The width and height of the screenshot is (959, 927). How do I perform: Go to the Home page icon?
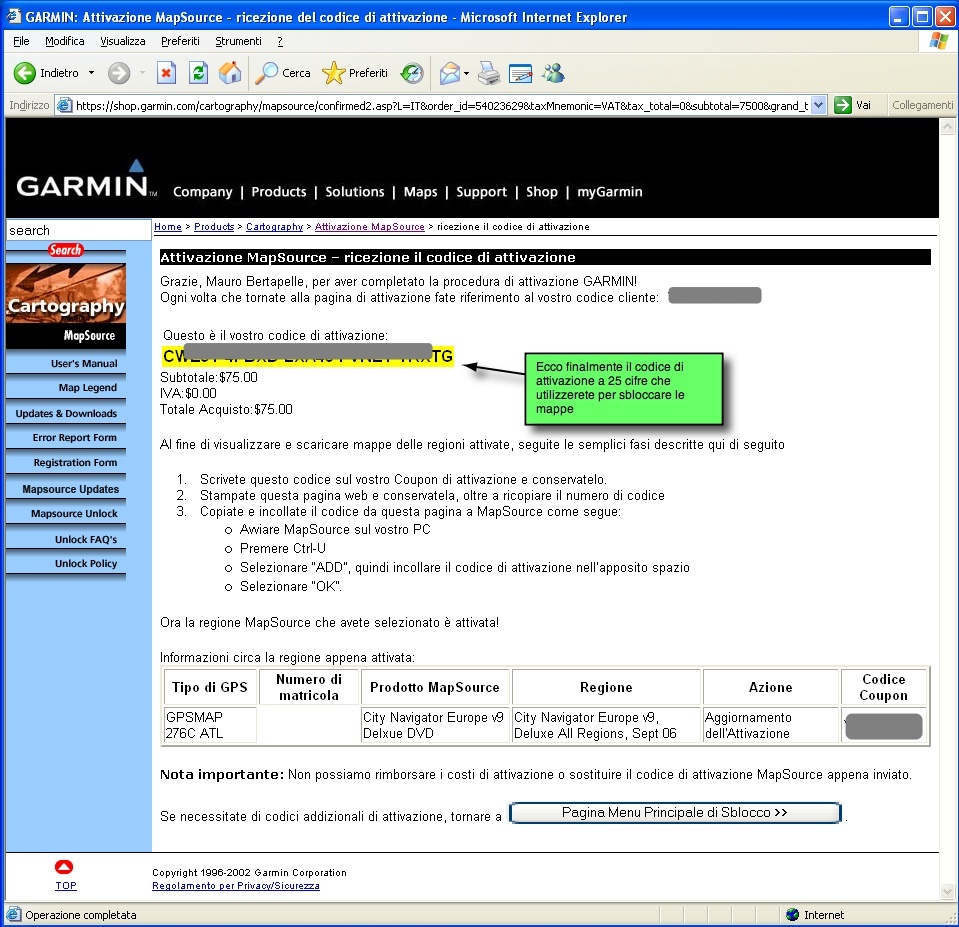click(230, 73)
